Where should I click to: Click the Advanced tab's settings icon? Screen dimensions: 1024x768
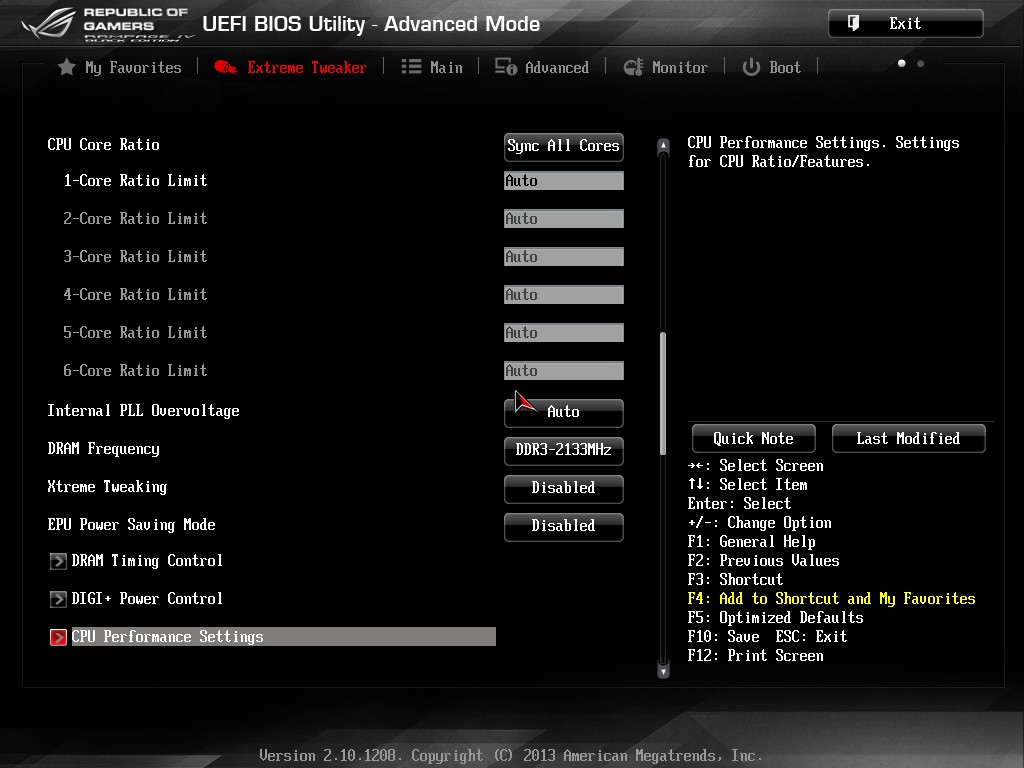coord(505,67)
